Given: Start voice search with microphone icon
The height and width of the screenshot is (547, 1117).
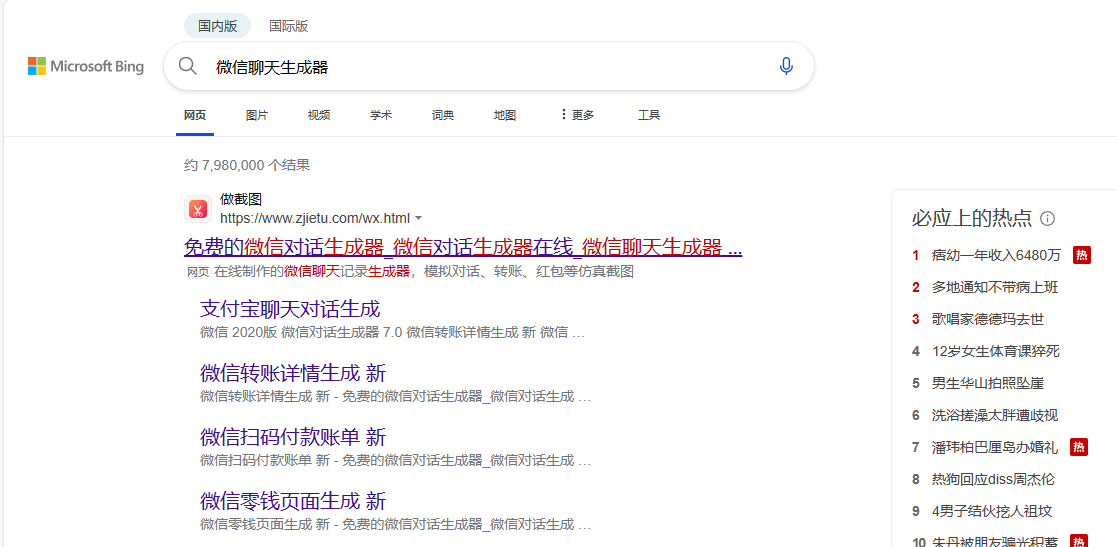Looking at the screenshot, I should (786, 67).
